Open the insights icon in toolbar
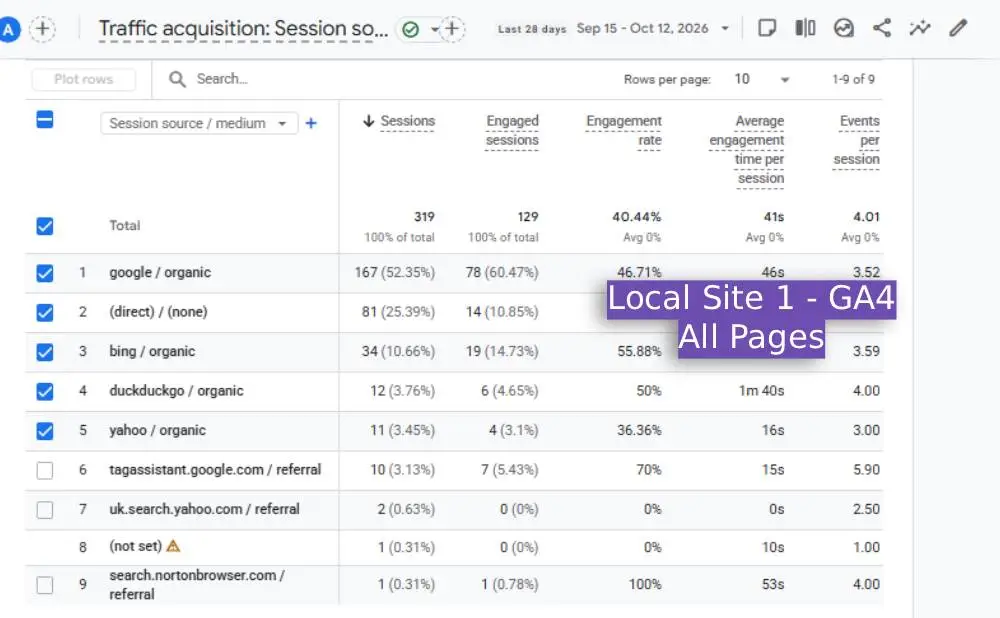Screen dimensions: 1000x618 pos(844,28)
